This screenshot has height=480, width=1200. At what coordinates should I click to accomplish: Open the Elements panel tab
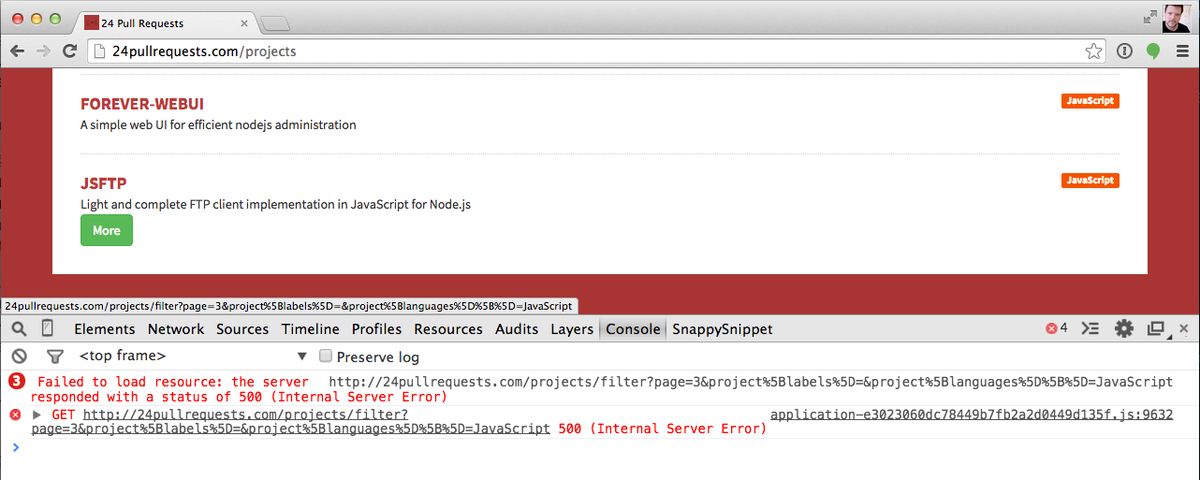pyautogui.click(x=104, y=329)
